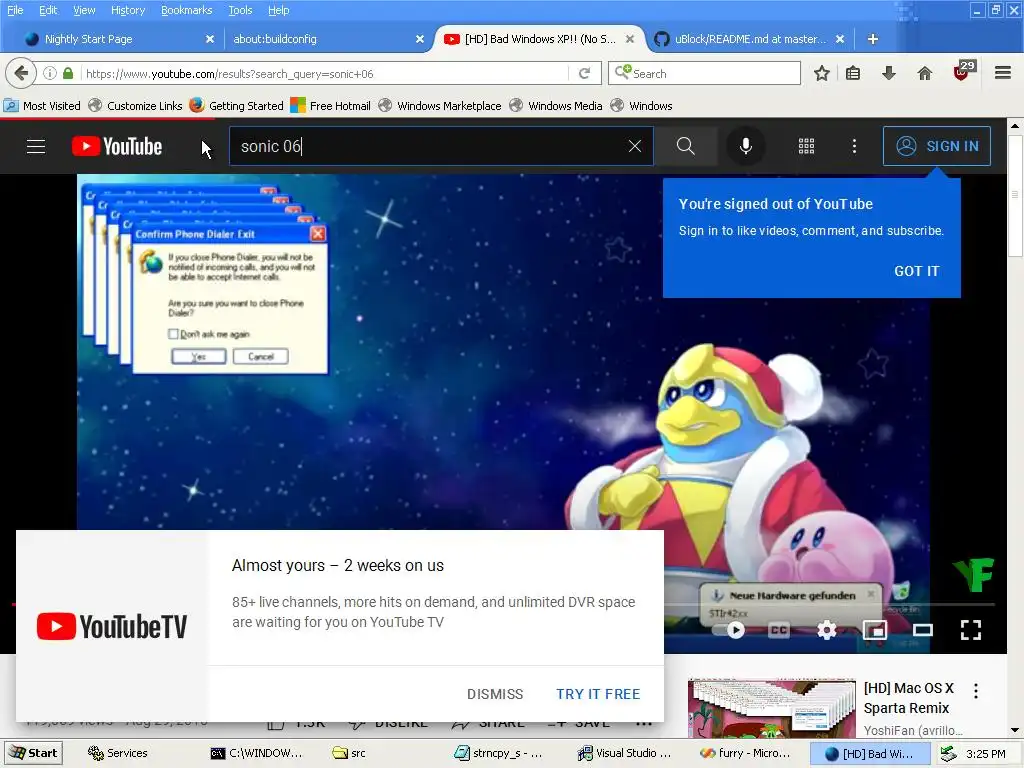Play the video in the player

(x=736, y=630)
